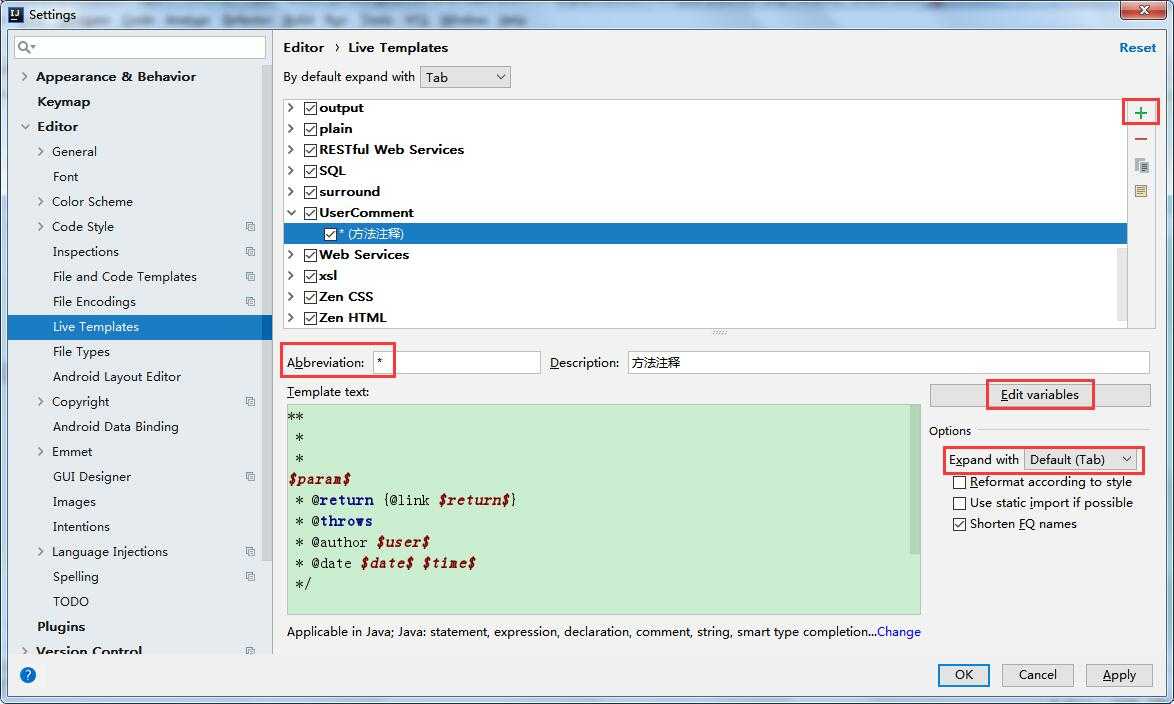1174x704 pixels.
Task: Click the restore deleted defaults icon
Action: (1141, 191)
